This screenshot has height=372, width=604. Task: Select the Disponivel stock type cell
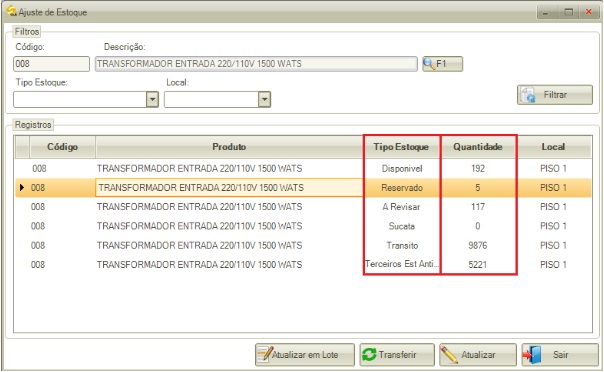(x=402, y=169)
